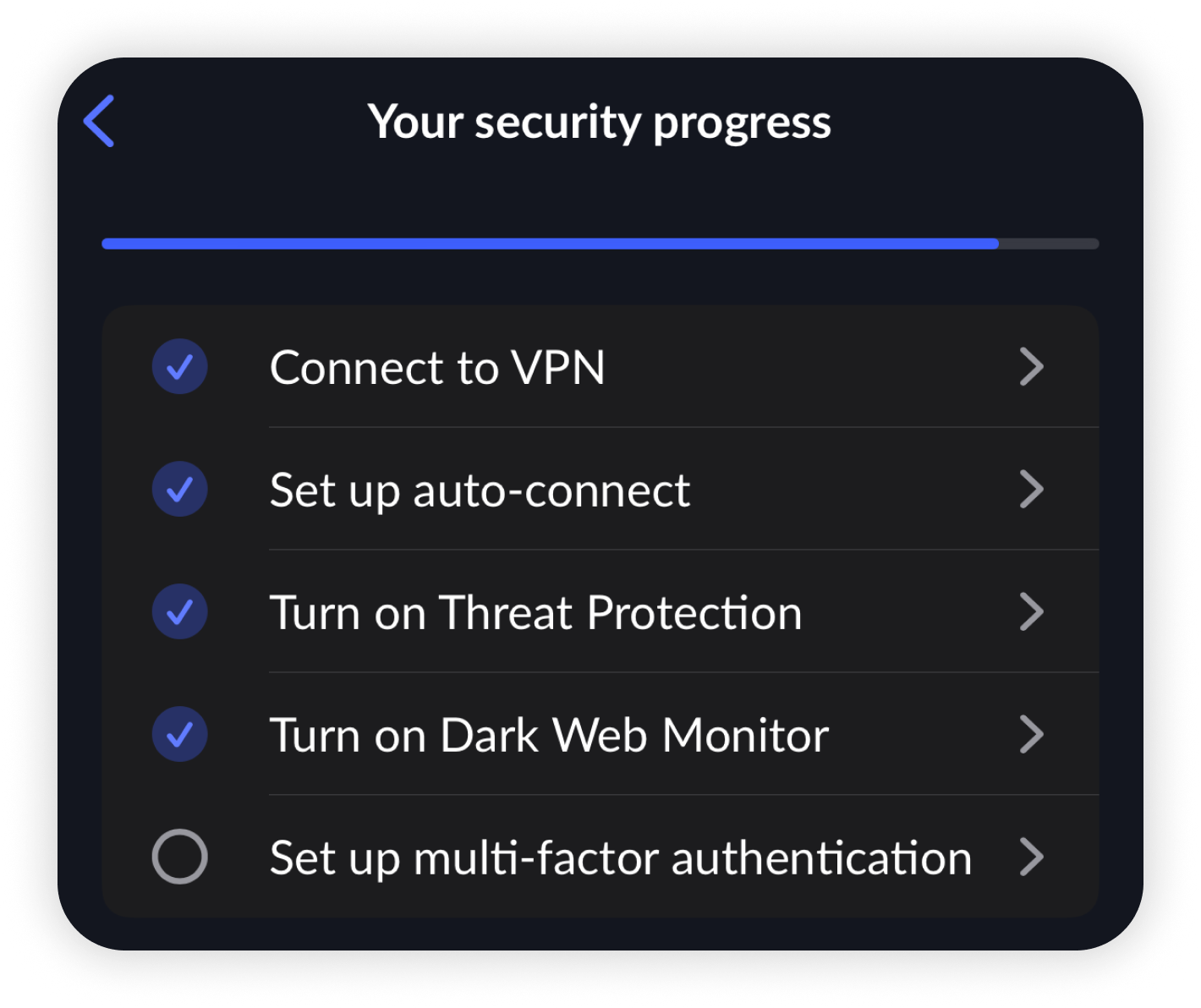Viewport: 1201px width, 1008px height.
Task: Expand Threat Protection with its chevron
Action: click(x=1032, y=612)
